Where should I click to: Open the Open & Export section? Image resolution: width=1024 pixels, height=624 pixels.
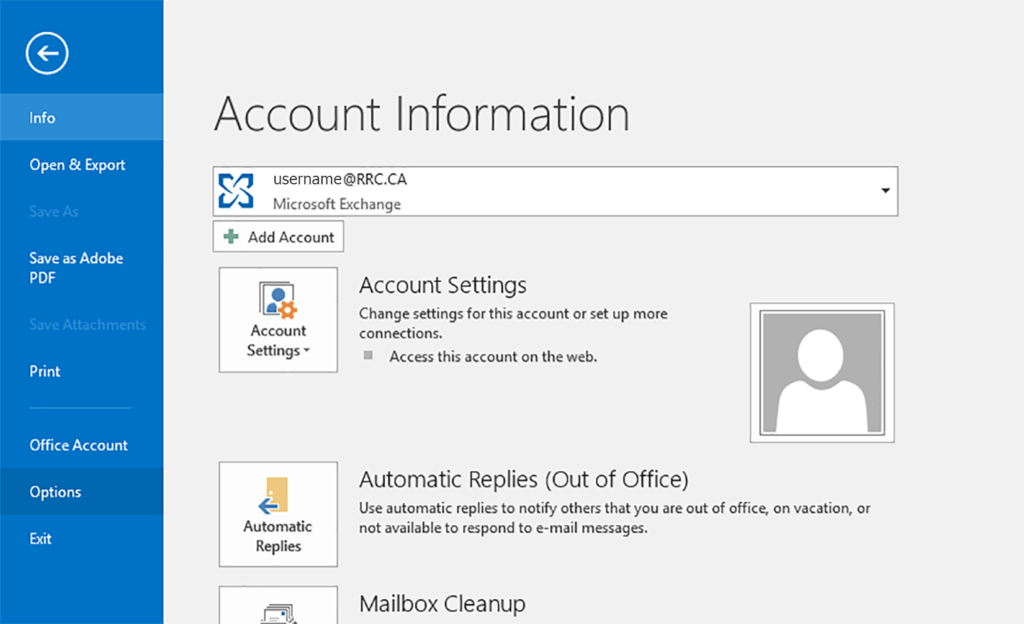pos(77,165)
